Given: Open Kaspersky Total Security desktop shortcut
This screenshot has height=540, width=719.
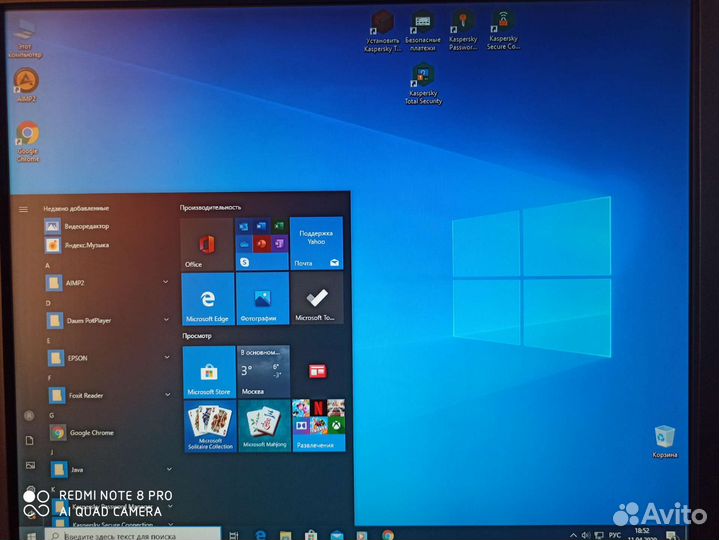Looking at the screenshot, I should pyautogui.click(x=423, y=84).
